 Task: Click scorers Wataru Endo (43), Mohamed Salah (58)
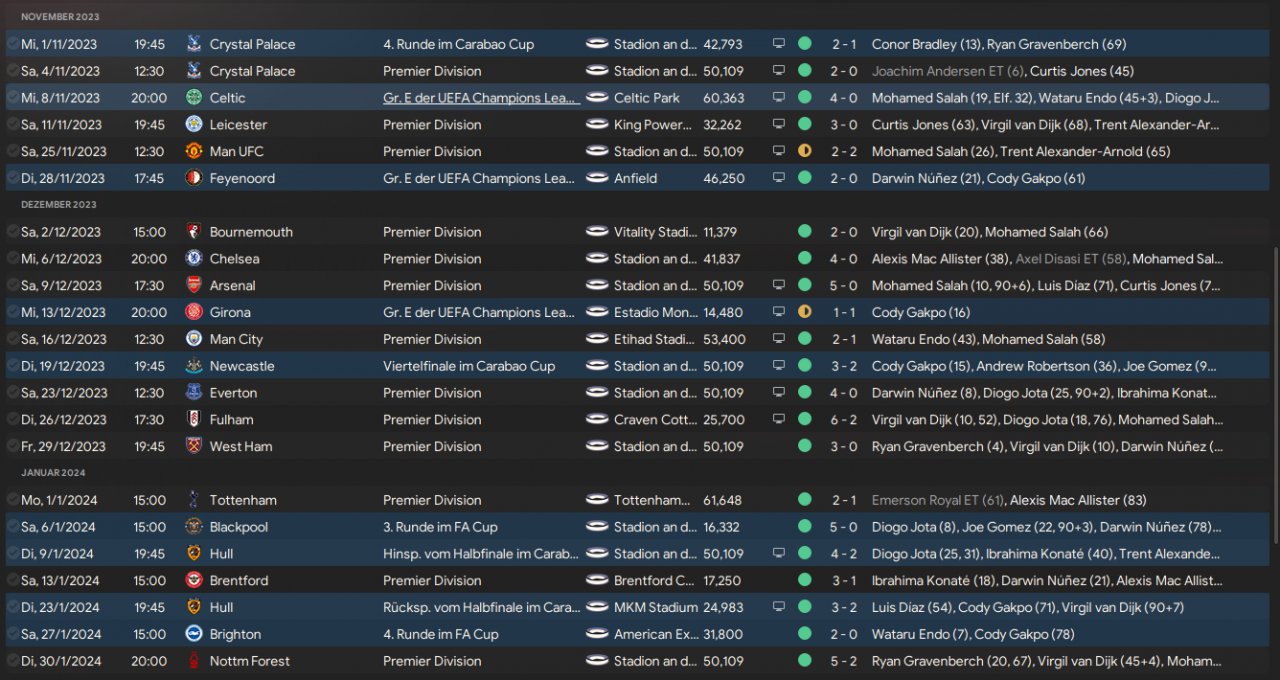click(989, 340)
